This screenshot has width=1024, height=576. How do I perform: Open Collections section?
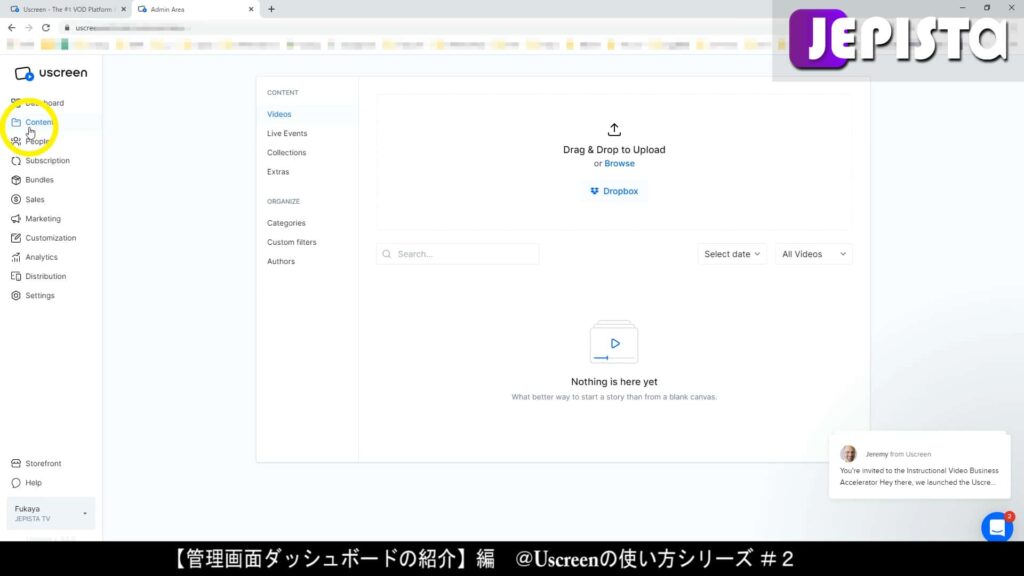(286, 152)
